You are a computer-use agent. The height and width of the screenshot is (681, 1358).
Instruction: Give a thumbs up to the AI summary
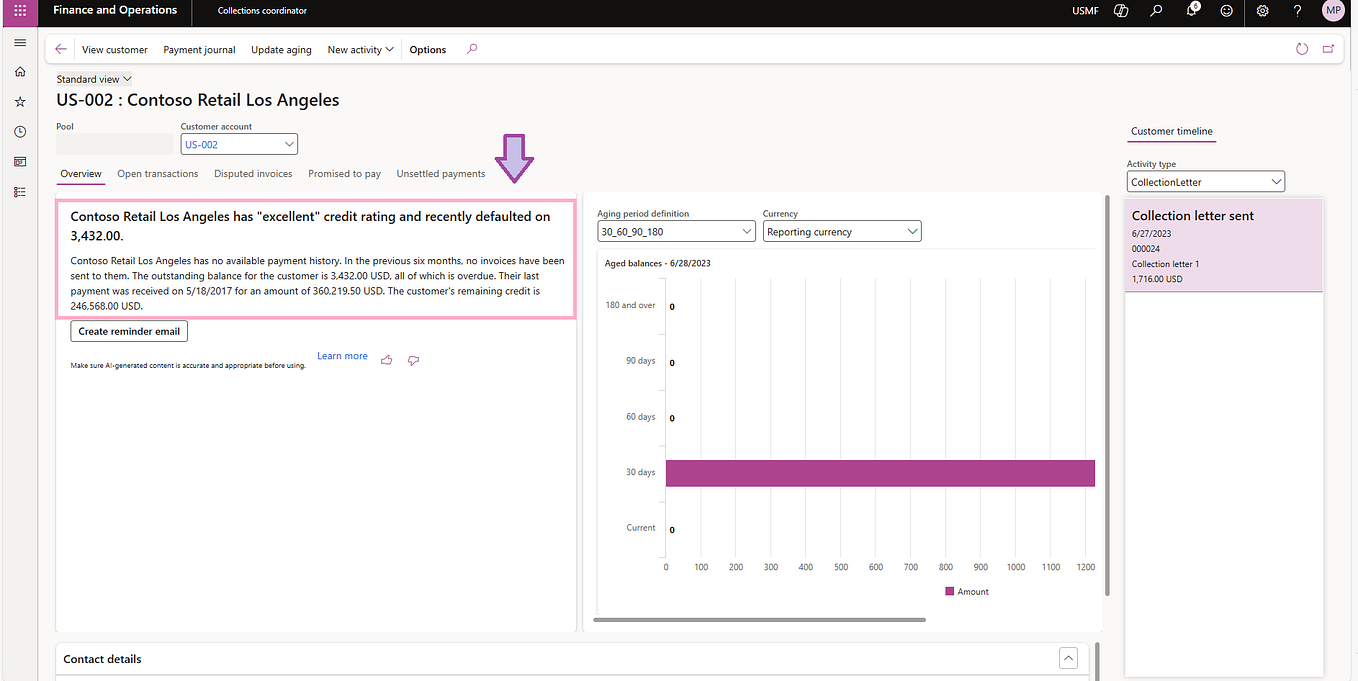(x=387, y=360)
